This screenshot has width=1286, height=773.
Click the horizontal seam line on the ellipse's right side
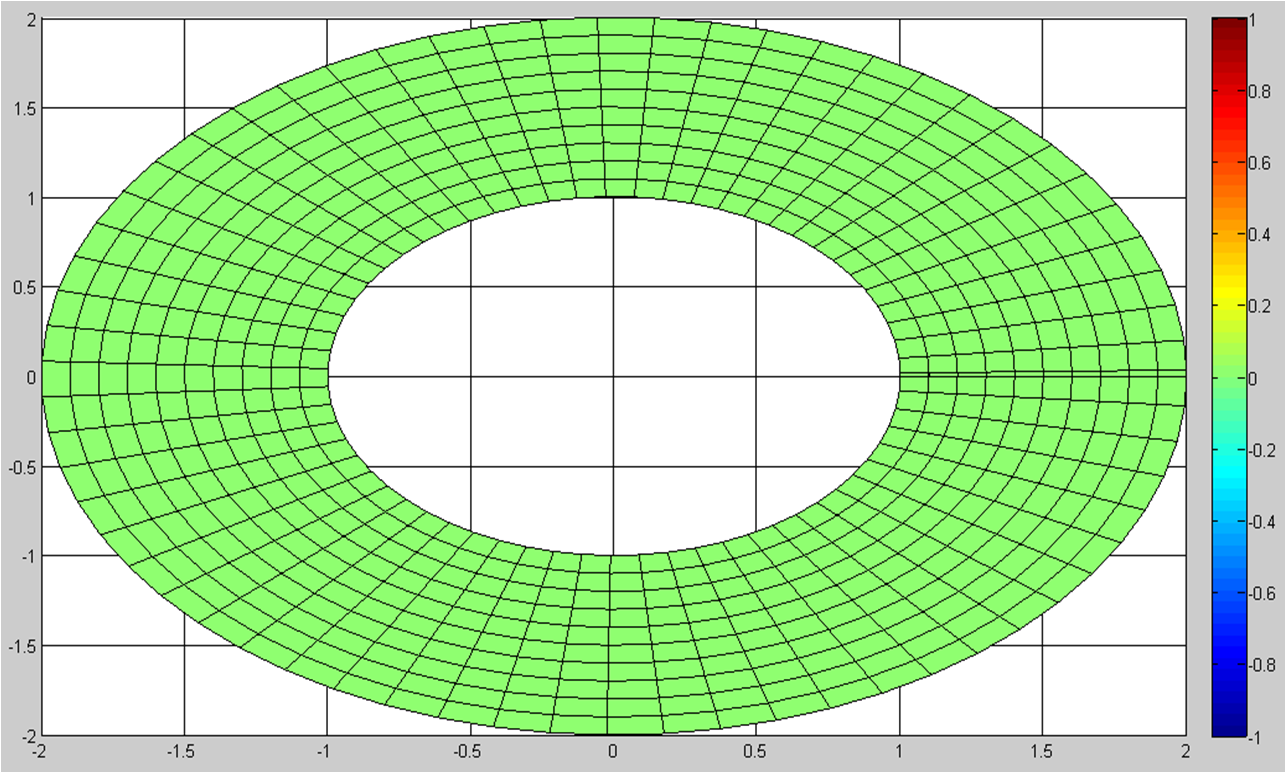click(x=1040, y=373)
